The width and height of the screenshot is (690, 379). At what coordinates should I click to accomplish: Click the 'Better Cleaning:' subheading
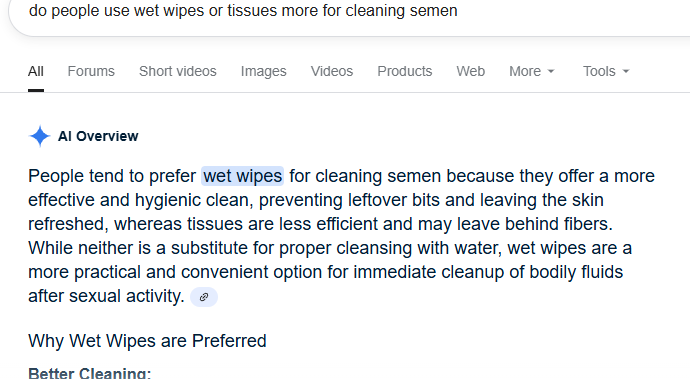90,373
